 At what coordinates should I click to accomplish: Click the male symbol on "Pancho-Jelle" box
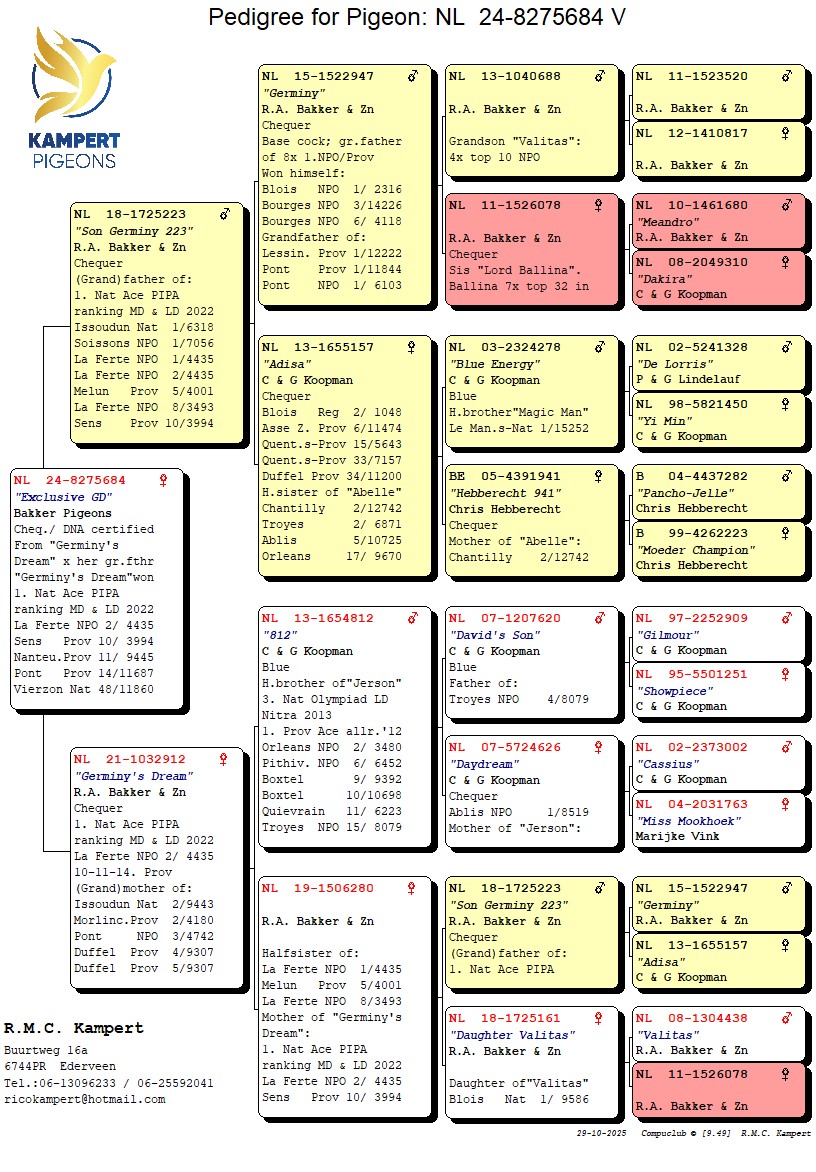(786, 477)
